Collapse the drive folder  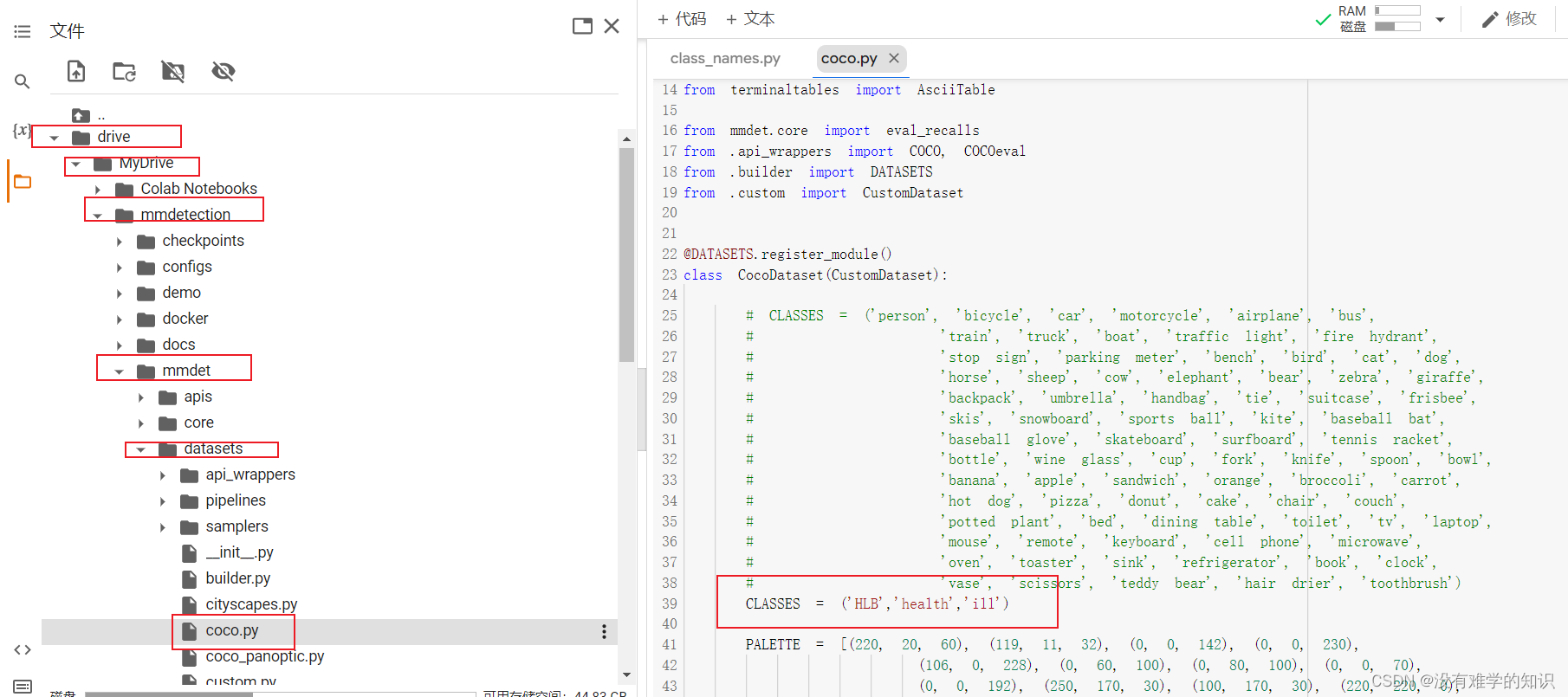click(55, 138)
